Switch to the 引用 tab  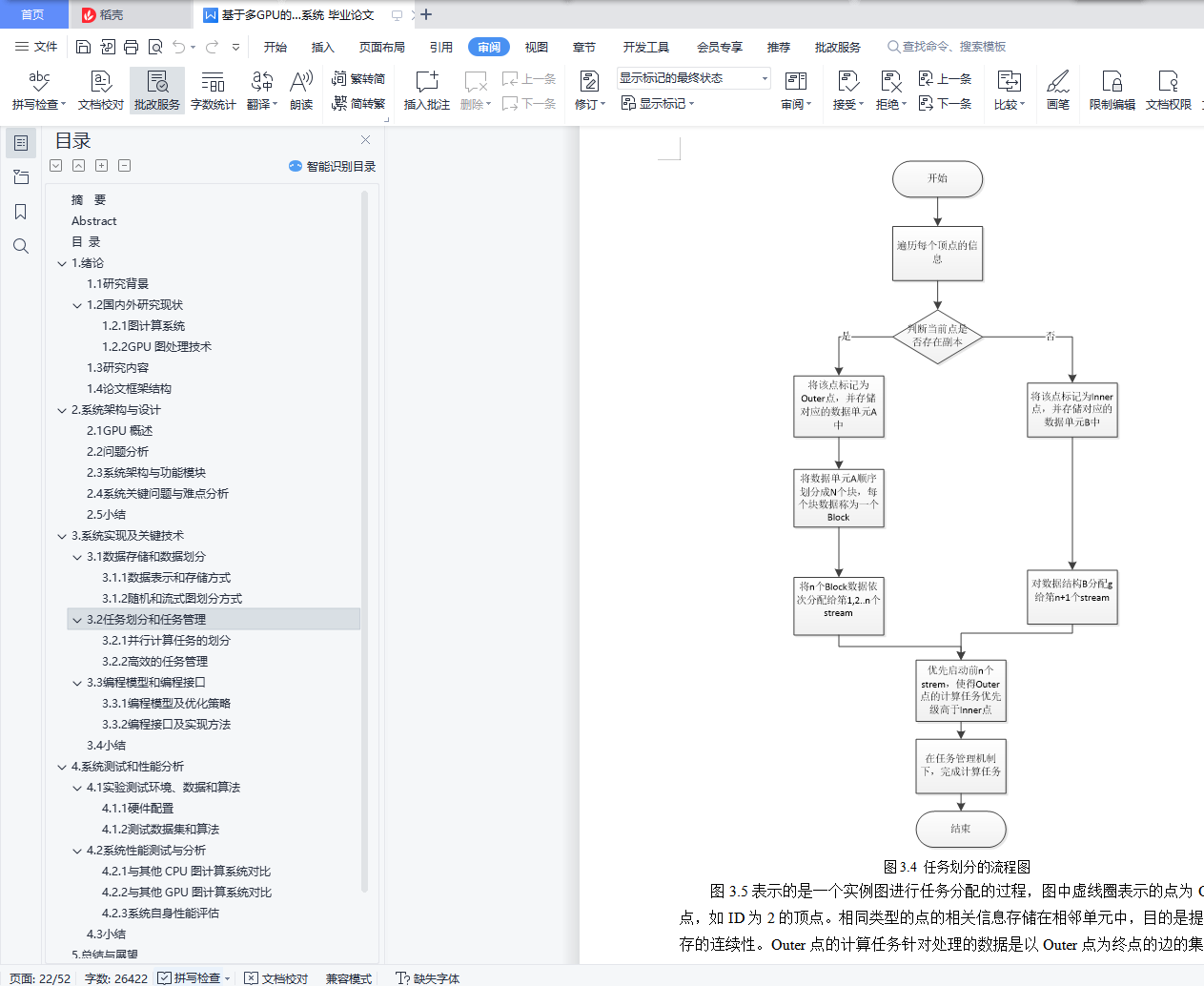441,47
